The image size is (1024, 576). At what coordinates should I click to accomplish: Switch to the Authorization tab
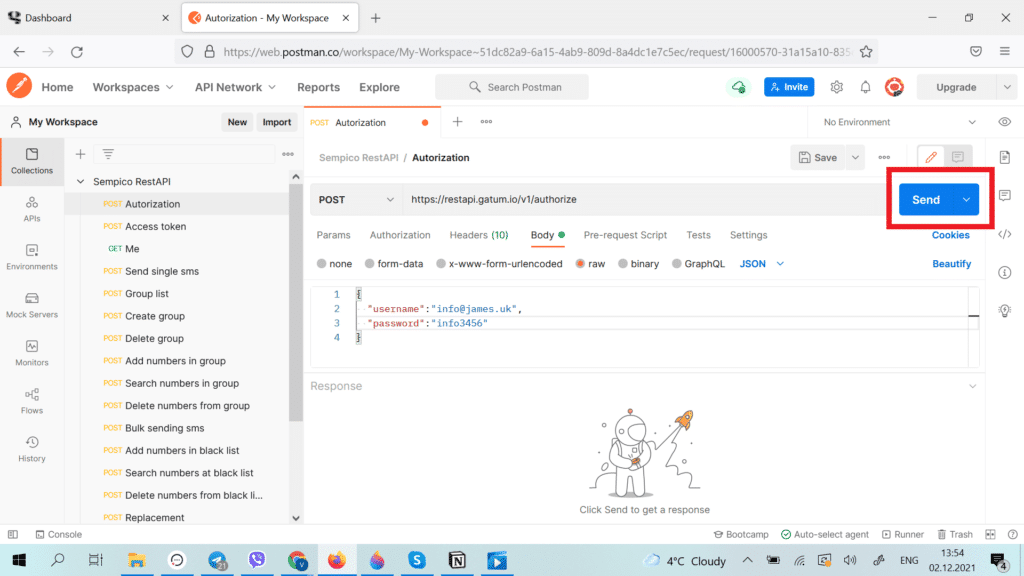click(400, 234)
